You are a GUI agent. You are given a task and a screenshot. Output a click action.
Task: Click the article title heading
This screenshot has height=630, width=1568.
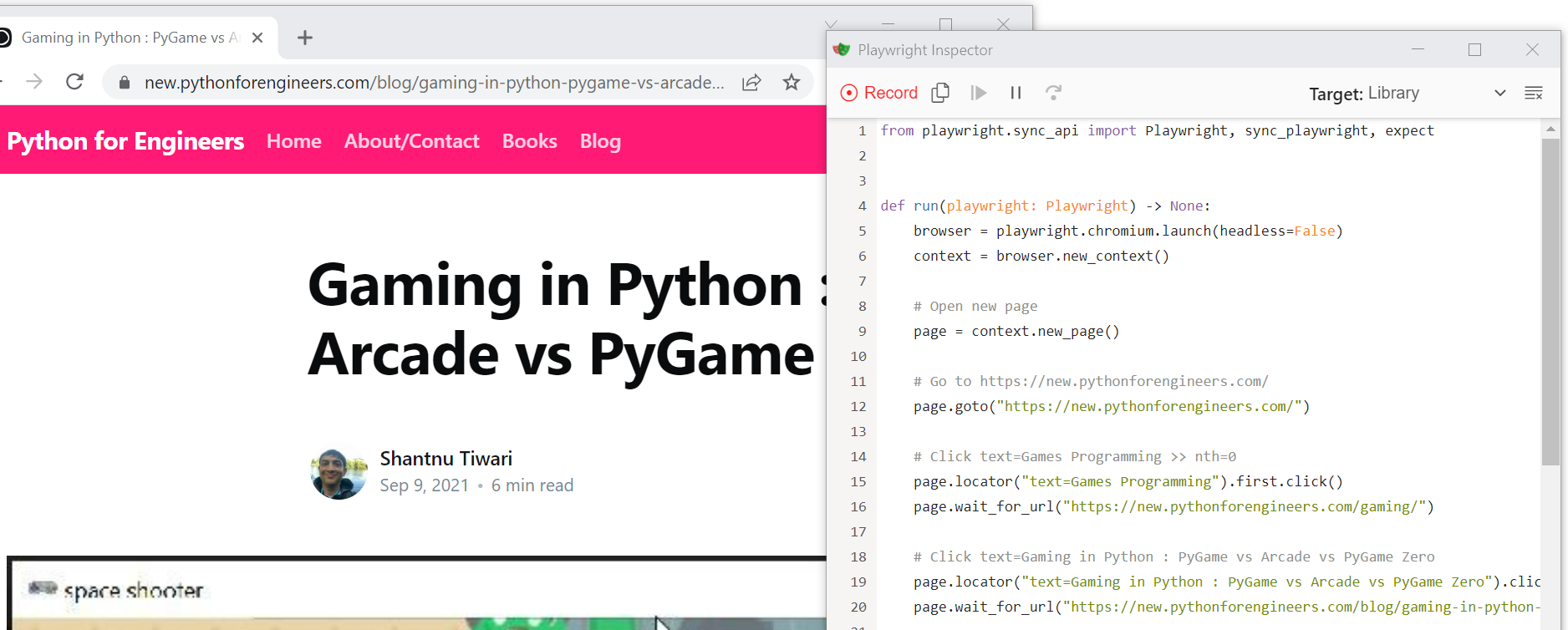pyautogui.click(x=567, y=319)
